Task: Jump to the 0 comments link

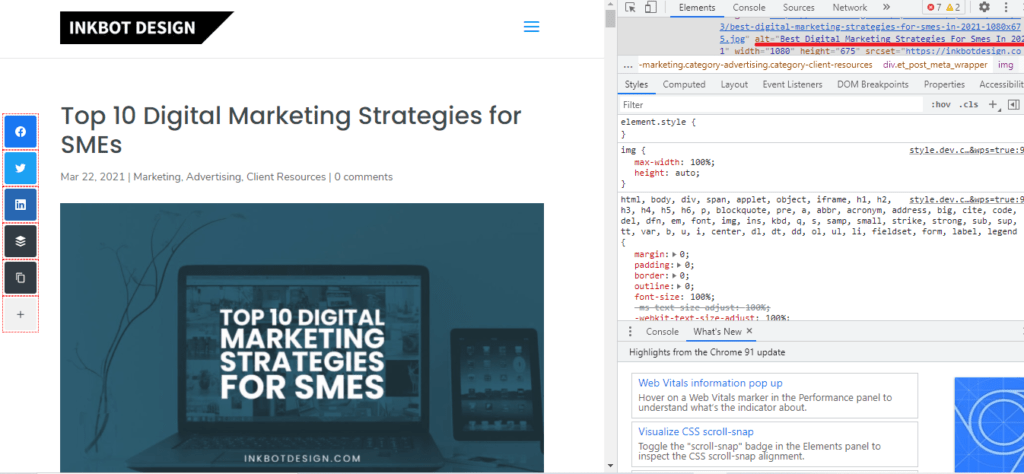Action: pyautogui.click(x=364, y=177)
